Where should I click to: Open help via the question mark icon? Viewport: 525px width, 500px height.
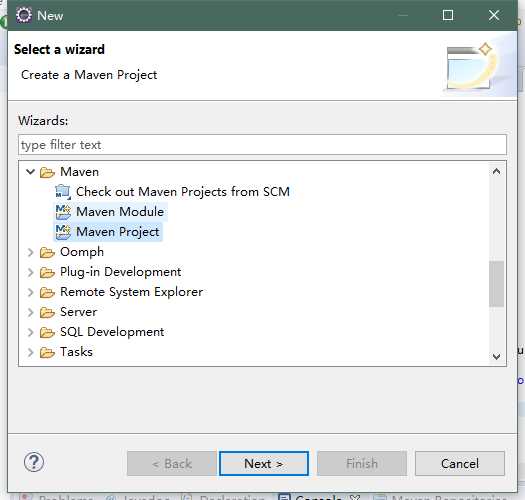coord(34,462)
